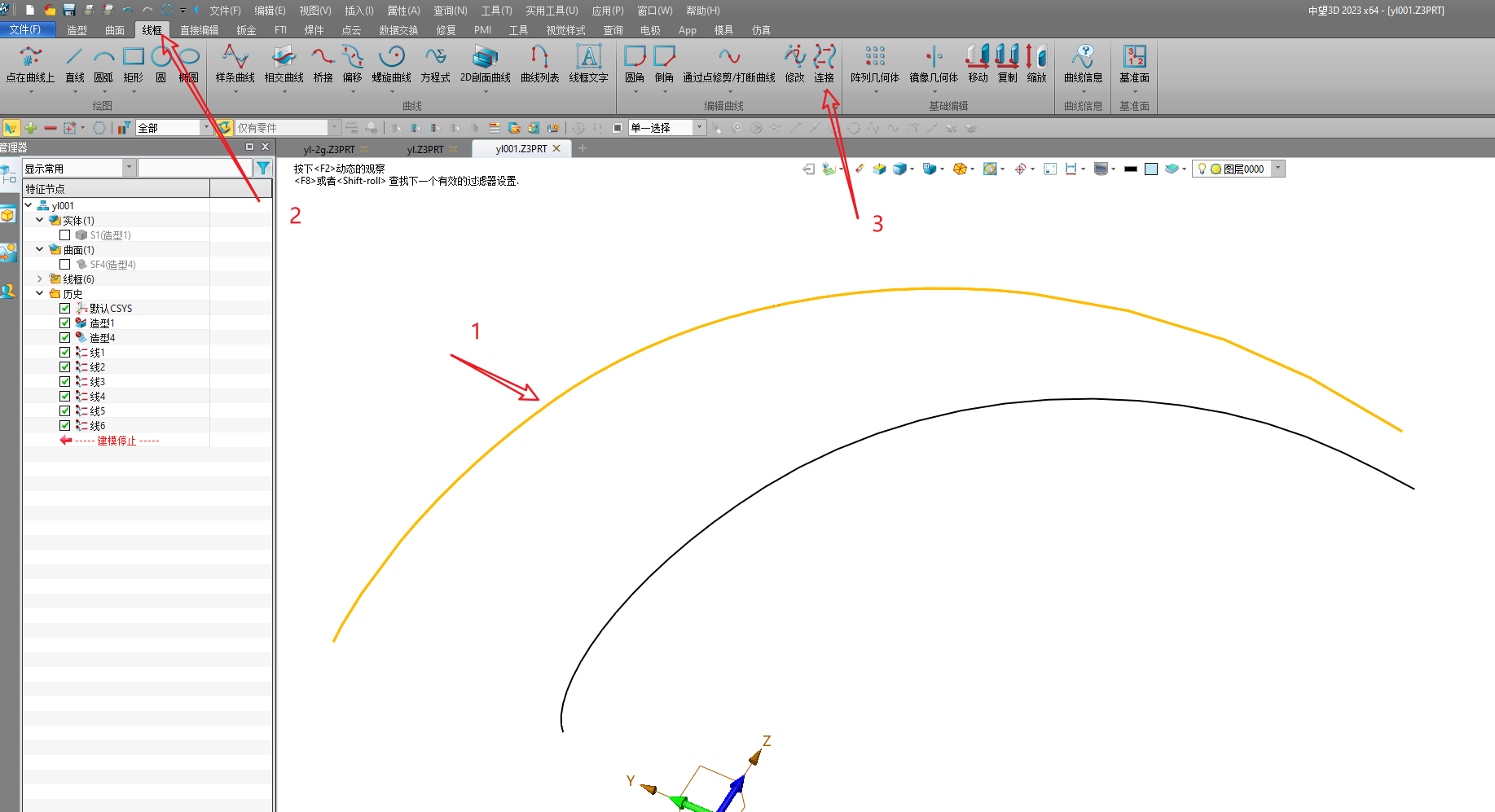Click the 复制 (Copy) tool

tap(1008, 64)
